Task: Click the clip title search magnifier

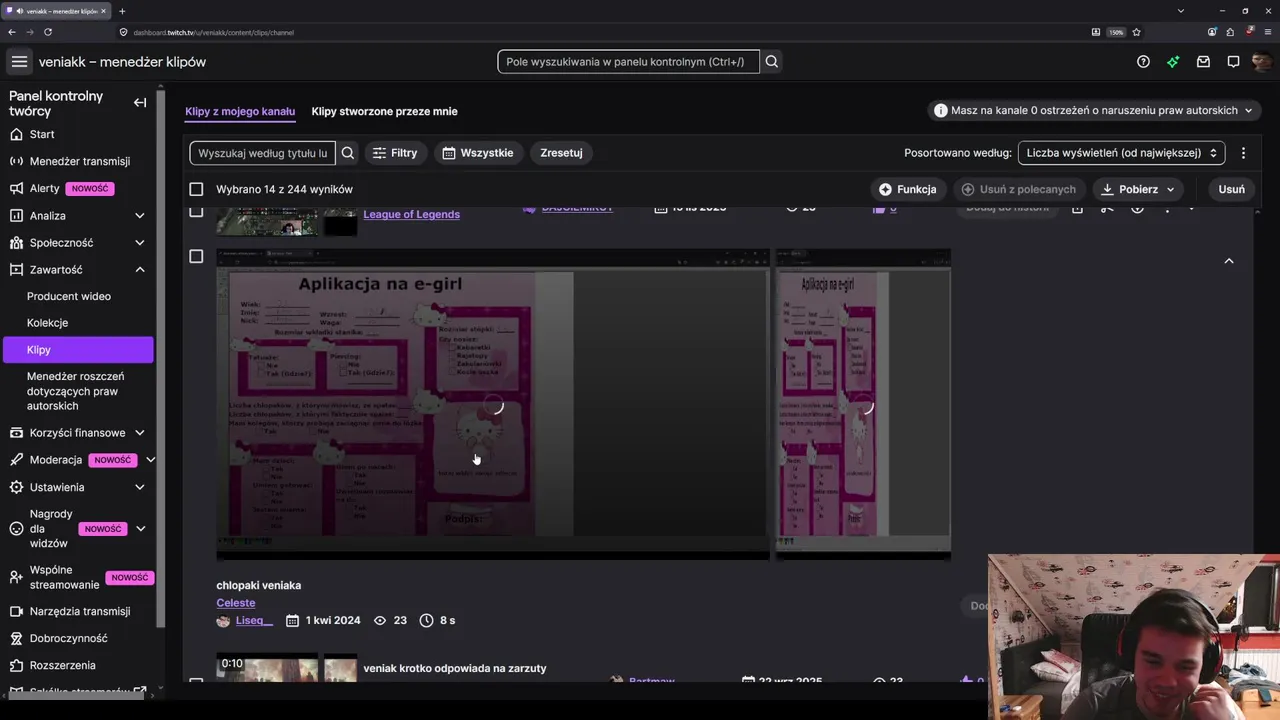Action: coord(348,153)
